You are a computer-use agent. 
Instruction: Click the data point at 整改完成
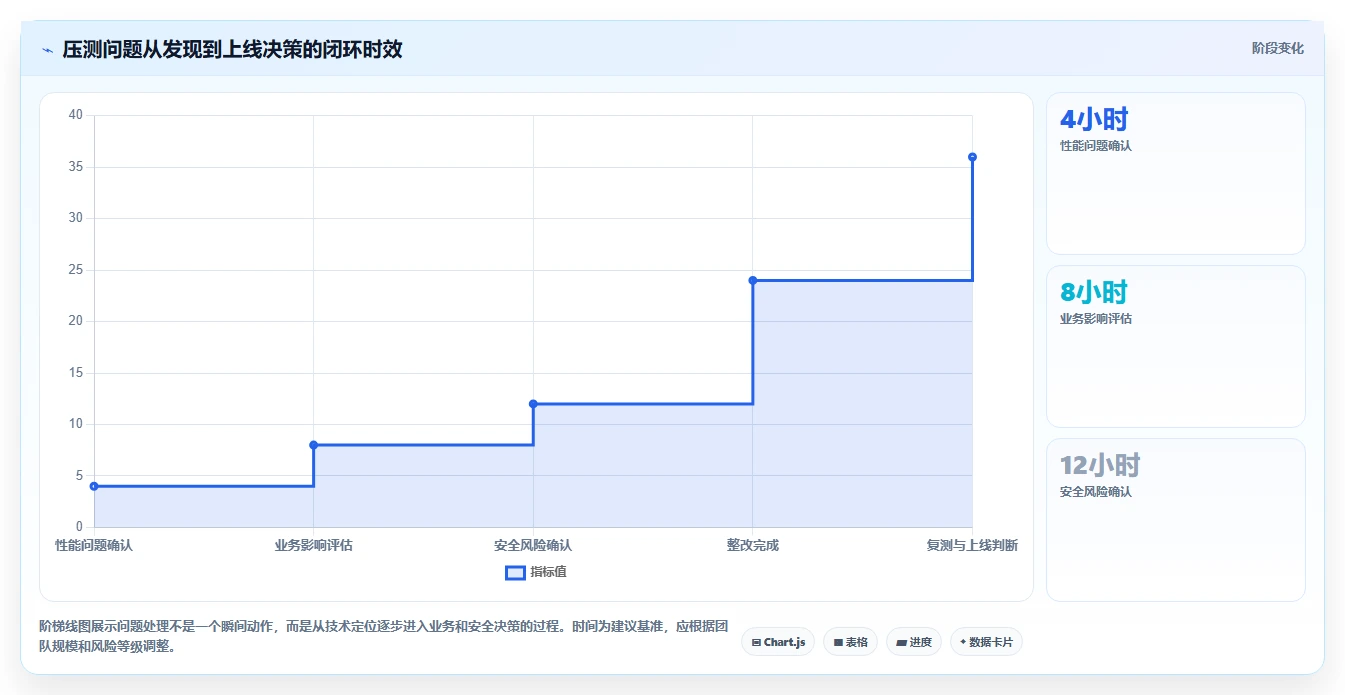pos(752,280)
